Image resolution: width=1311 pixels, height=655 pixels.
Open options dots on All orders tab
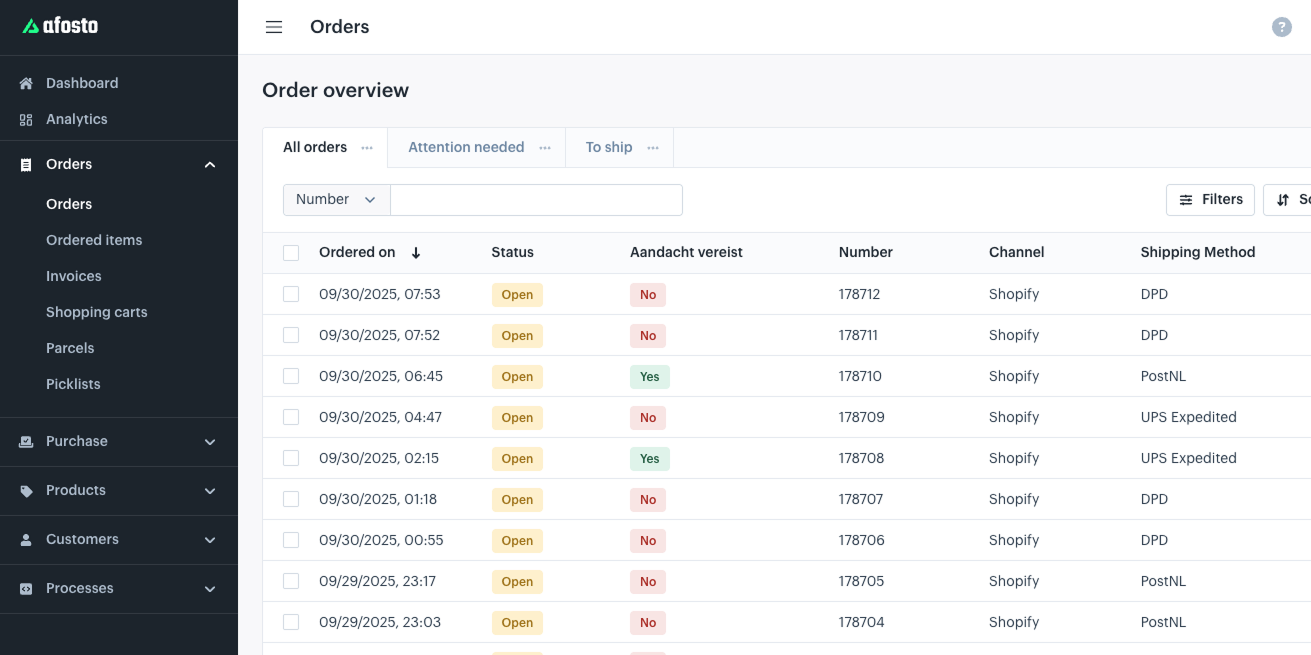point(367,148)
